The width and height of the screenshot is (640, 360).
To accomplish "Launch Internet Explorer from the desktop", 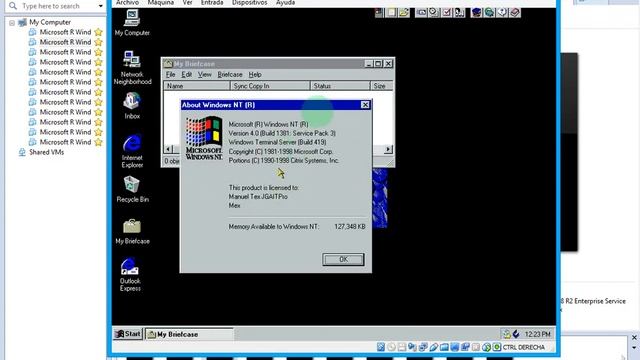I will [x=132, y=151].
